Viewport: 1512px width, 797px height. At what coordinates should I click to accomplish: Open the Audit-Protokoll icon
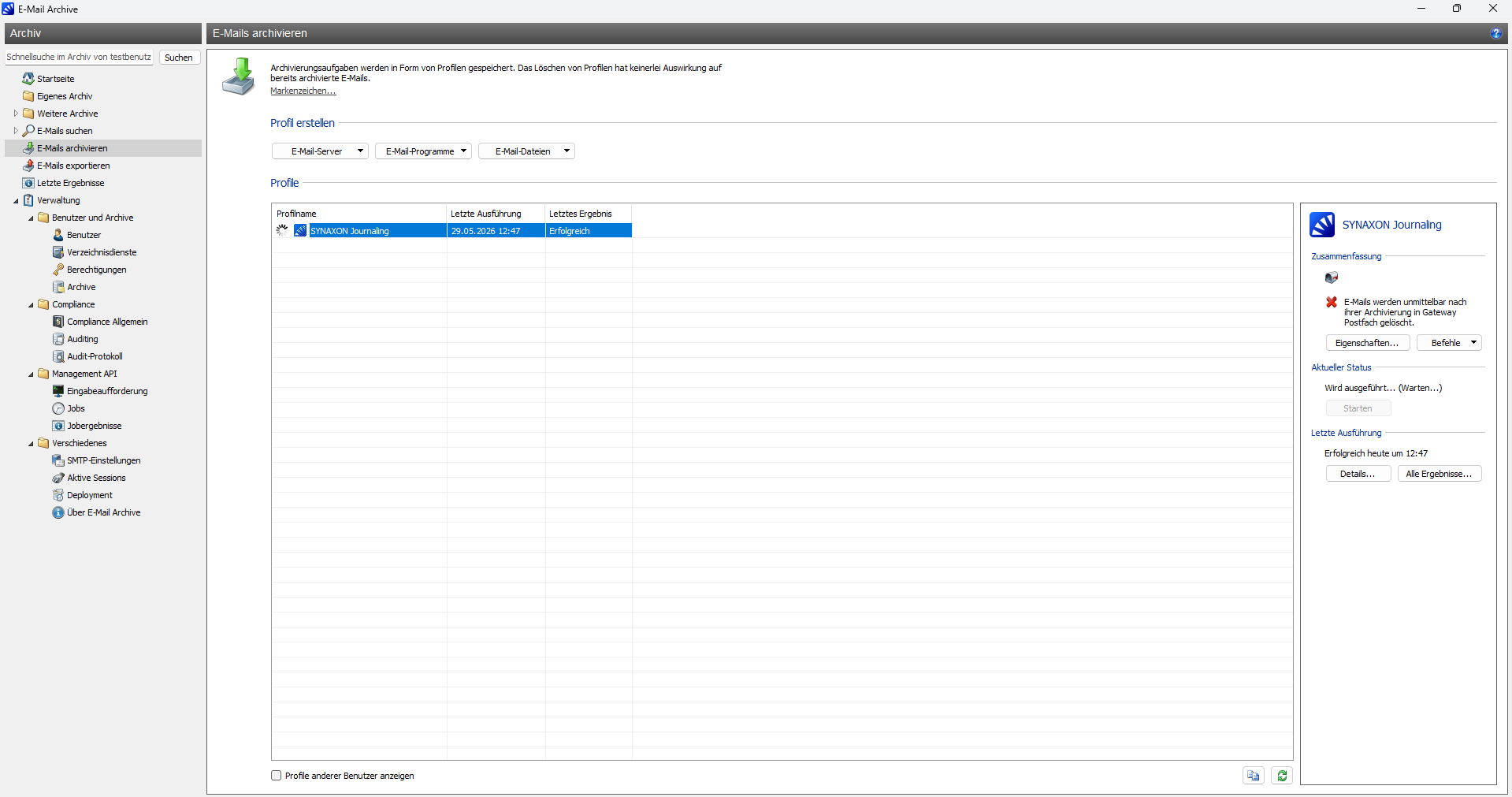pyautogui.click(x=58, y=356)
